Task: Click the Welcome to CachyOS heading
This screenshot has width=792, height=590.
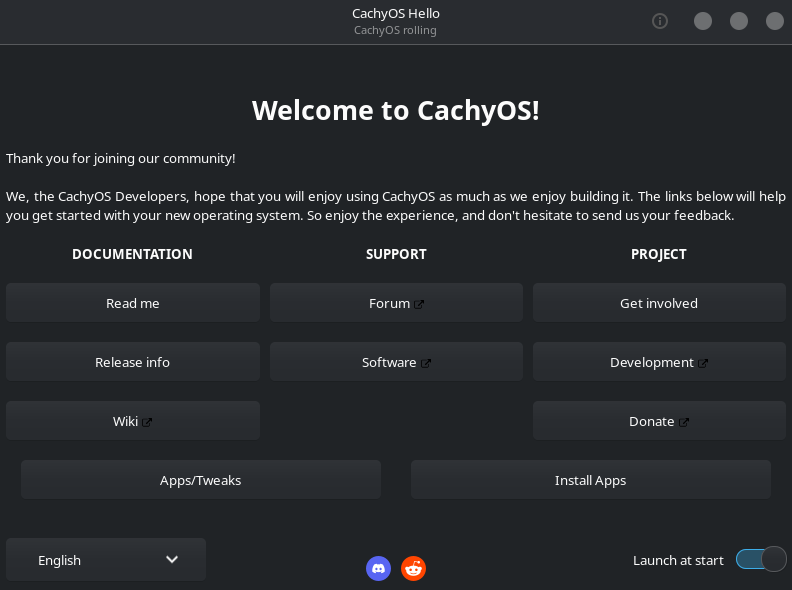Action: pos(396,110)
